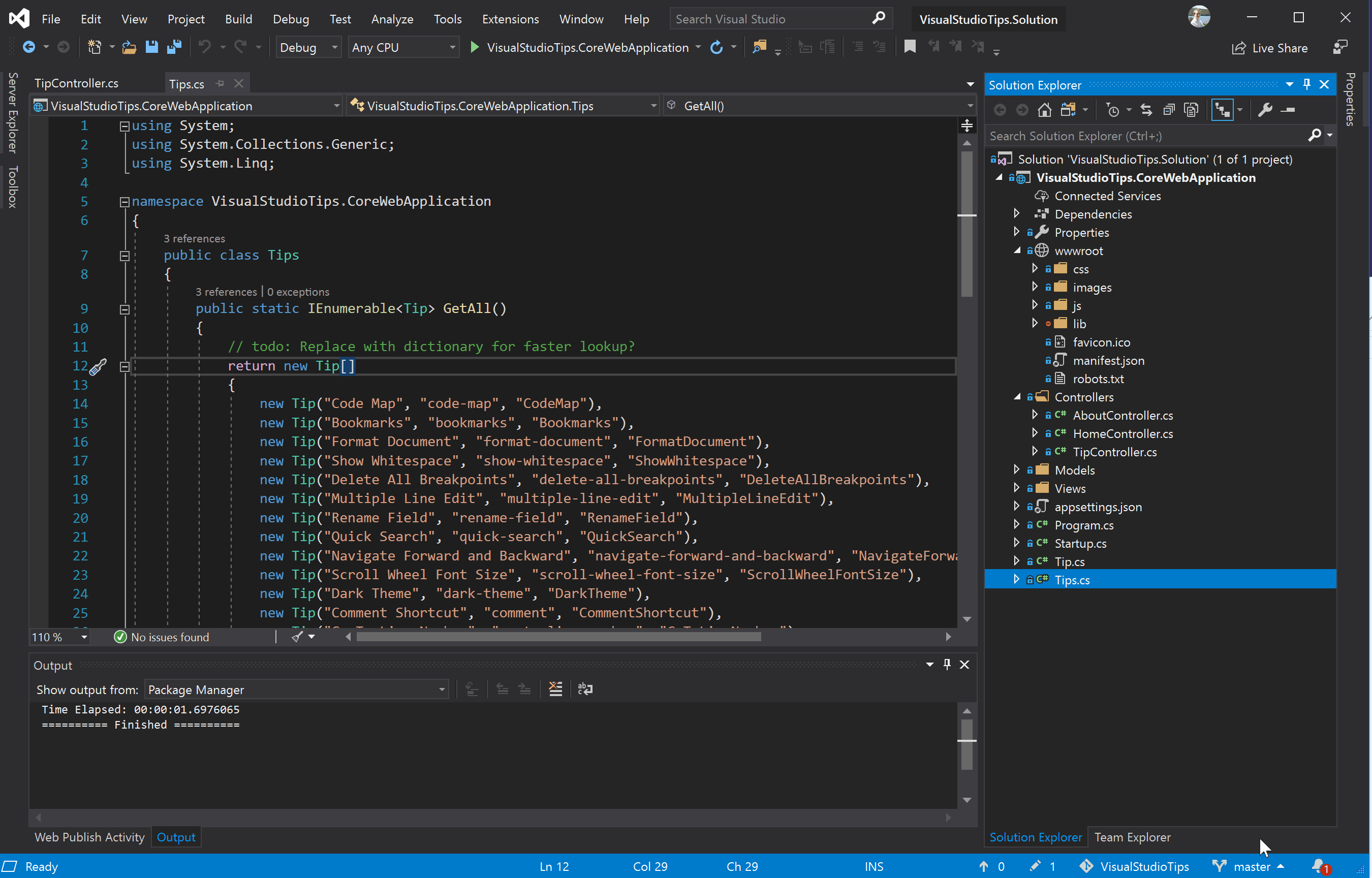Open the Analyze menu

coord(392,19)
